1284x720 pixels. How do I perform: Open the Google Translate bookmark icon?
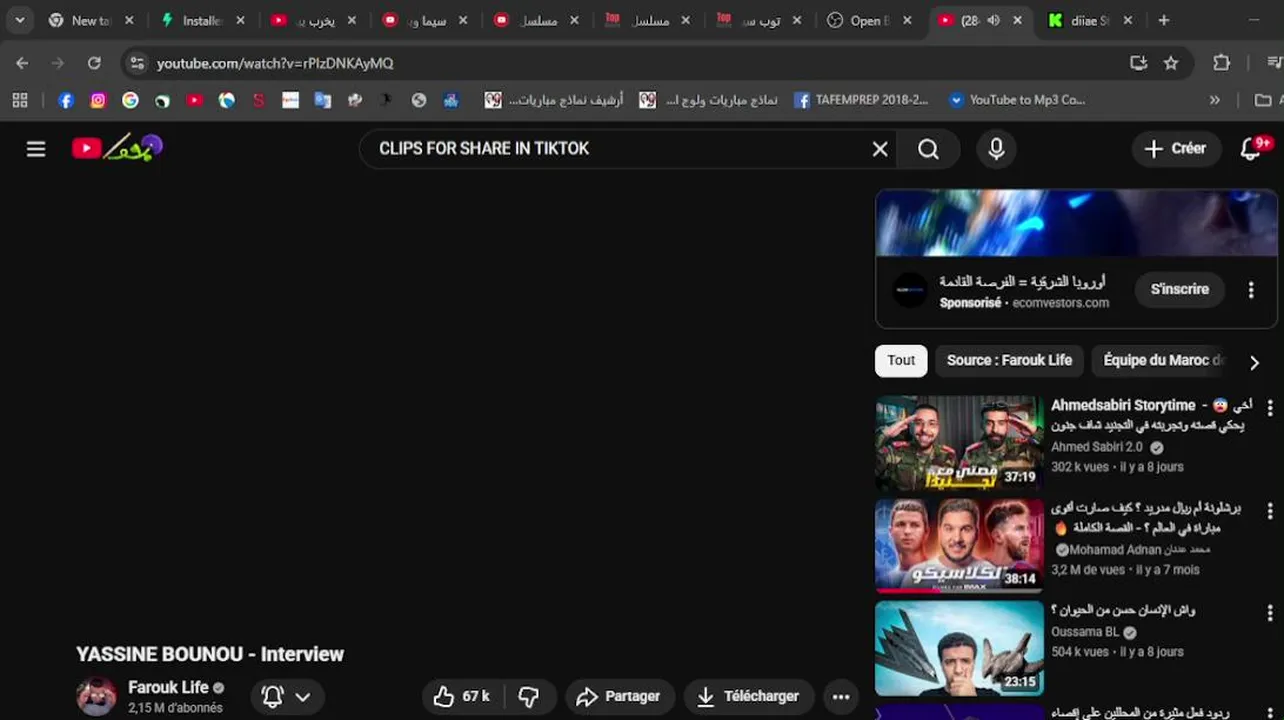322,100
